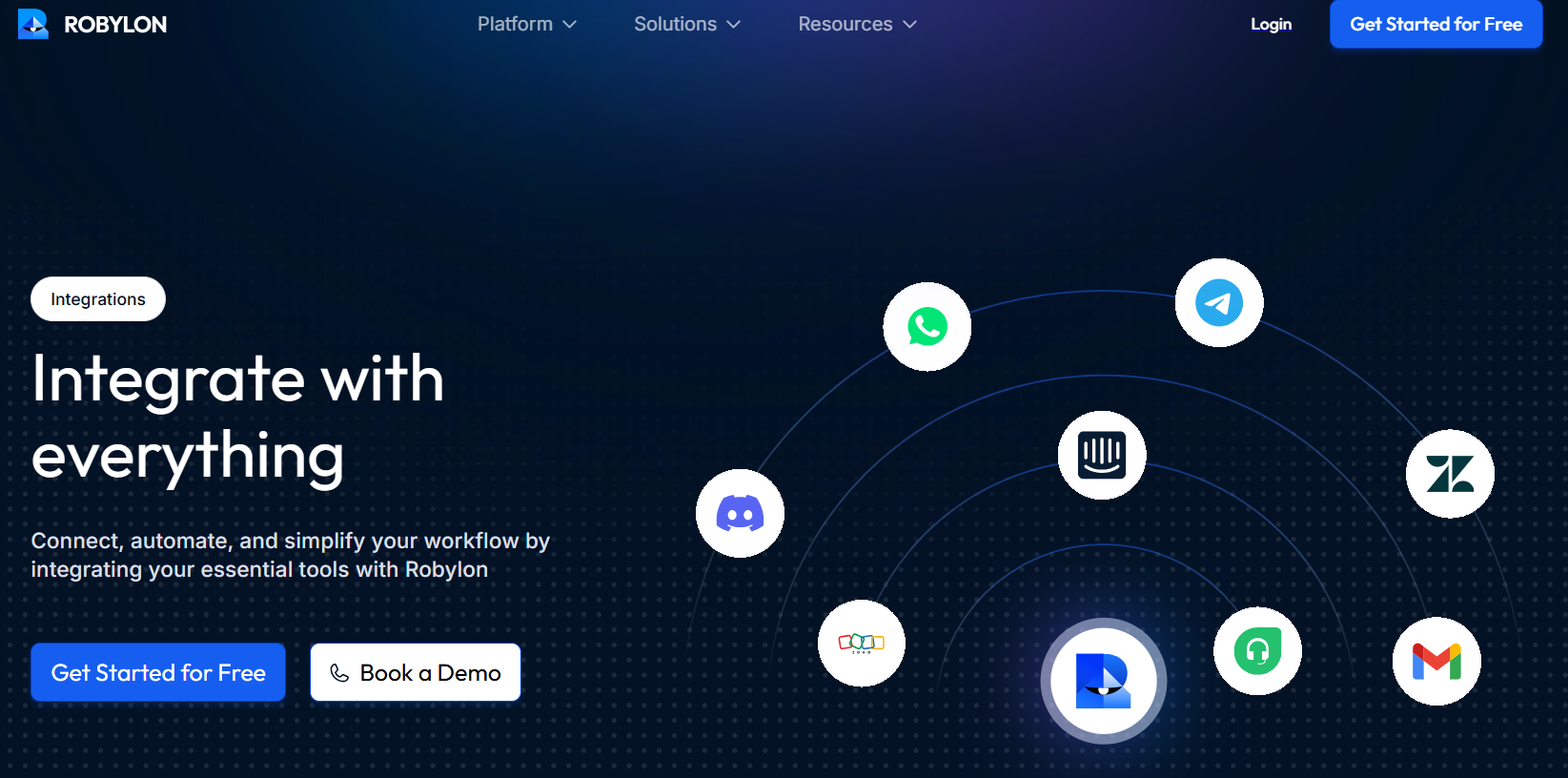This screenshot has width=1568, height=778.
Task: Click the 'Integrate with everything' heading
Action: click(x=238, y=418)
